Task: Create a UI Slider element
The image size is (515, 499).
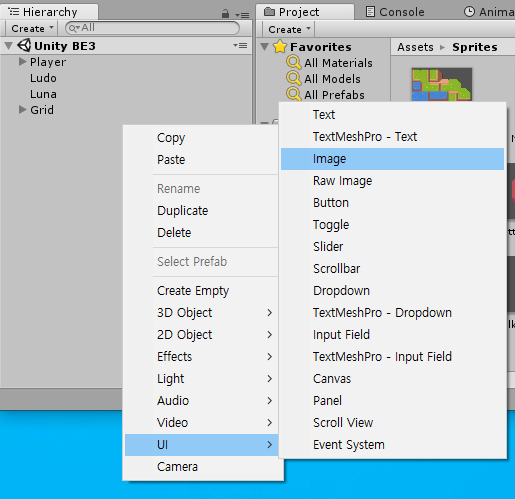Action: [x=392, y=247]
